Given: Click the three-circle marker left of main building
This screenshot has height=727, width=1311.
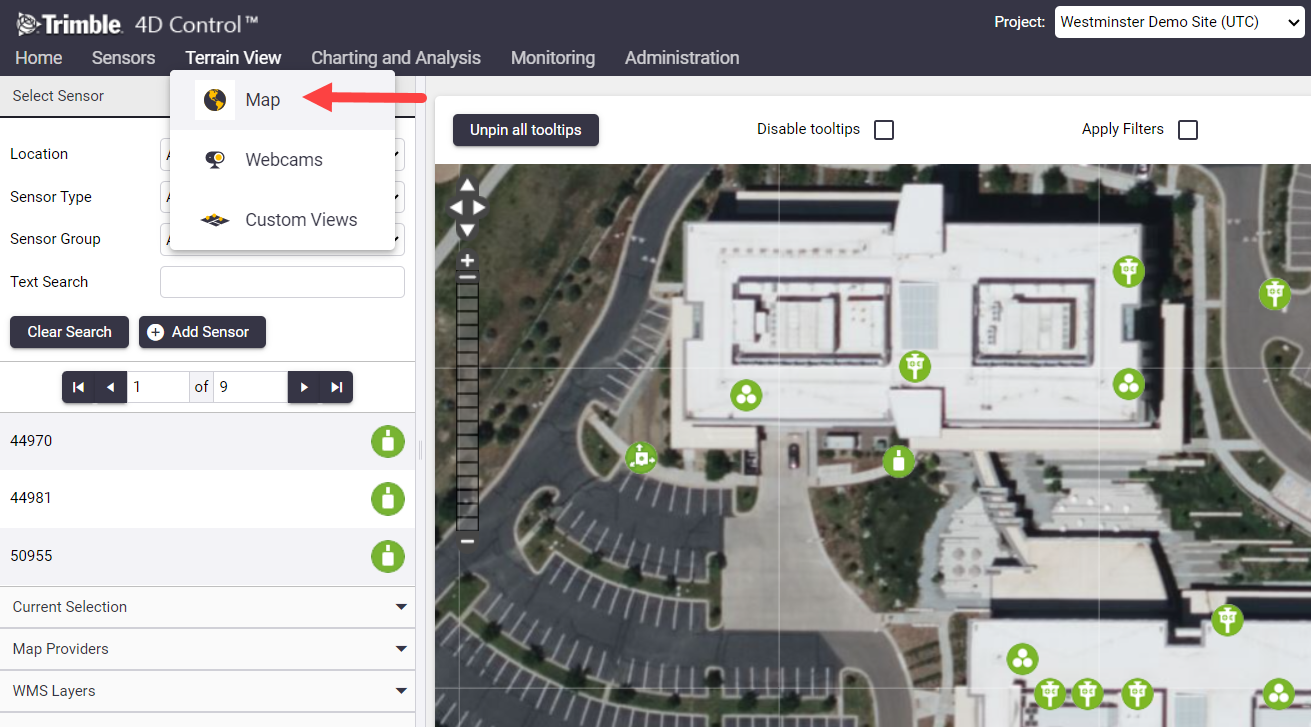Looking at the screenshot, I should click(x=746, y=395).
